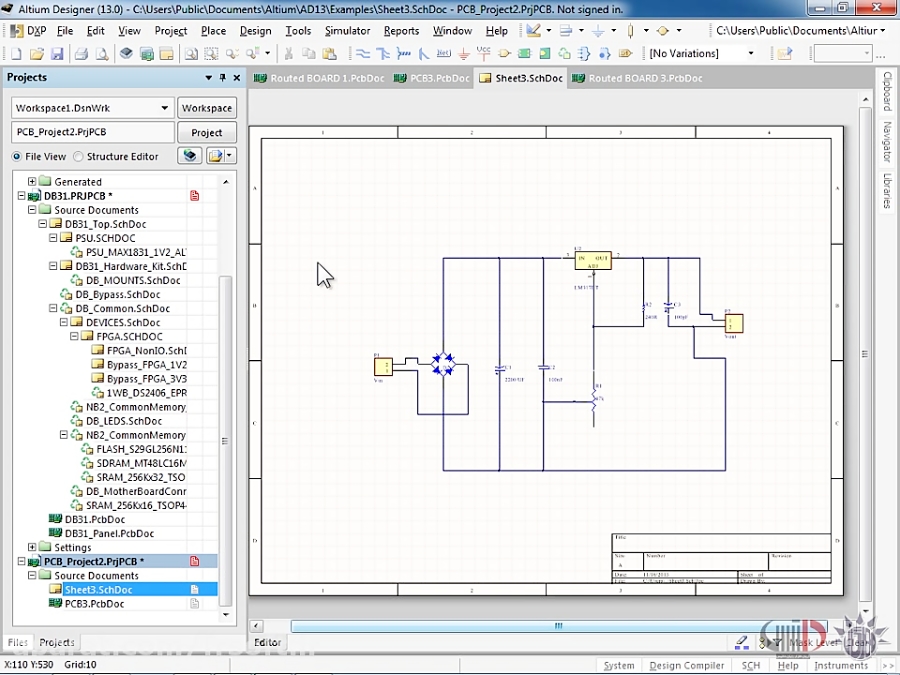Click the Print icon in toolbar
This screenshot has height=675, width=900.
pos(81,54)
